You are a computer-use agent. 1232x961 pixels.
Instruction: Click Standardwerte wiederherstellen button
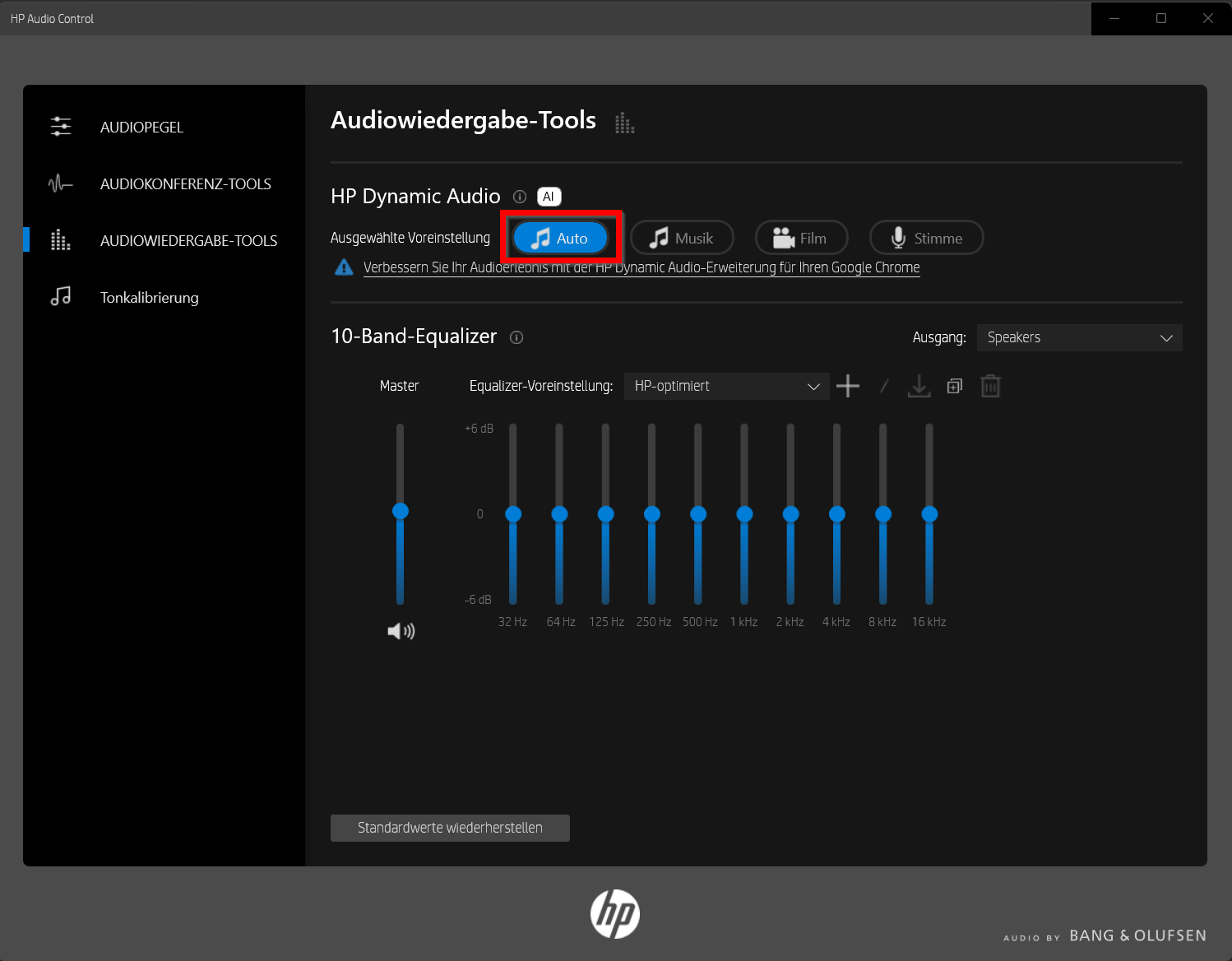coord(450,828)
